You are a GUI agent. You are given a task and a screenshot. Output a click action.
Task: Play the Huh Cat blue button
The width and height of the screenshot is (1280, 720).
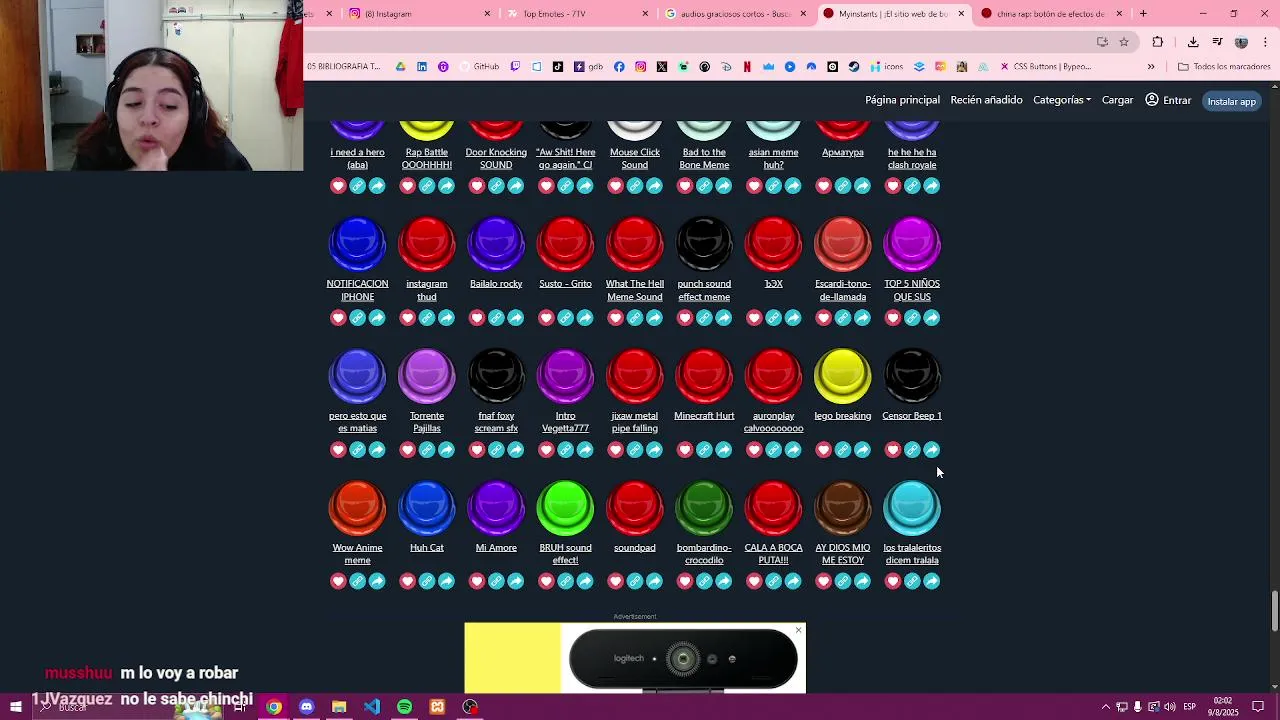(427, 508)
